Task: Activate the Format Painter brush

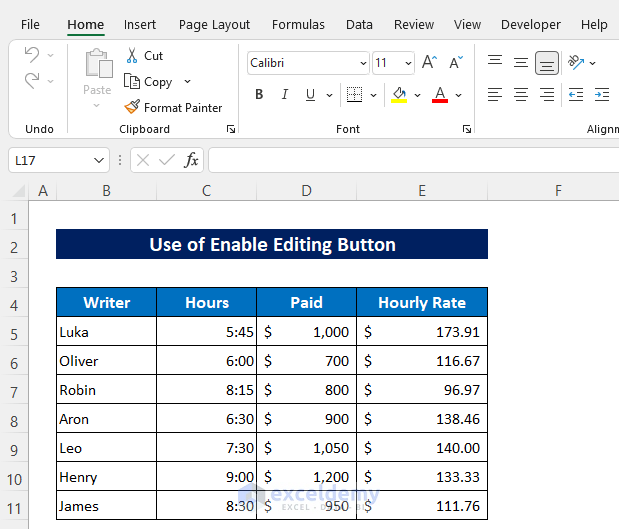Action: coord(132,107)
